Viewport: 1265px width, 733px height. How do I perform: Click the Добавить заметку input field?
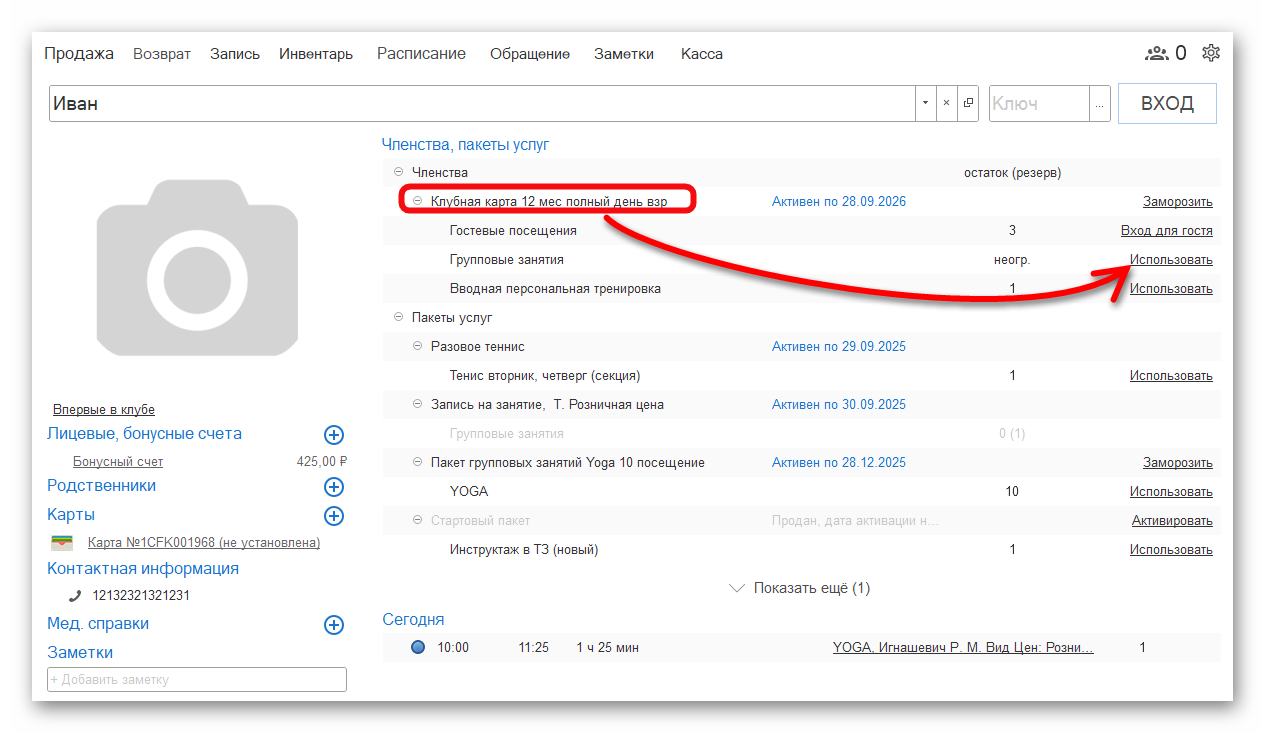point(197,680)
